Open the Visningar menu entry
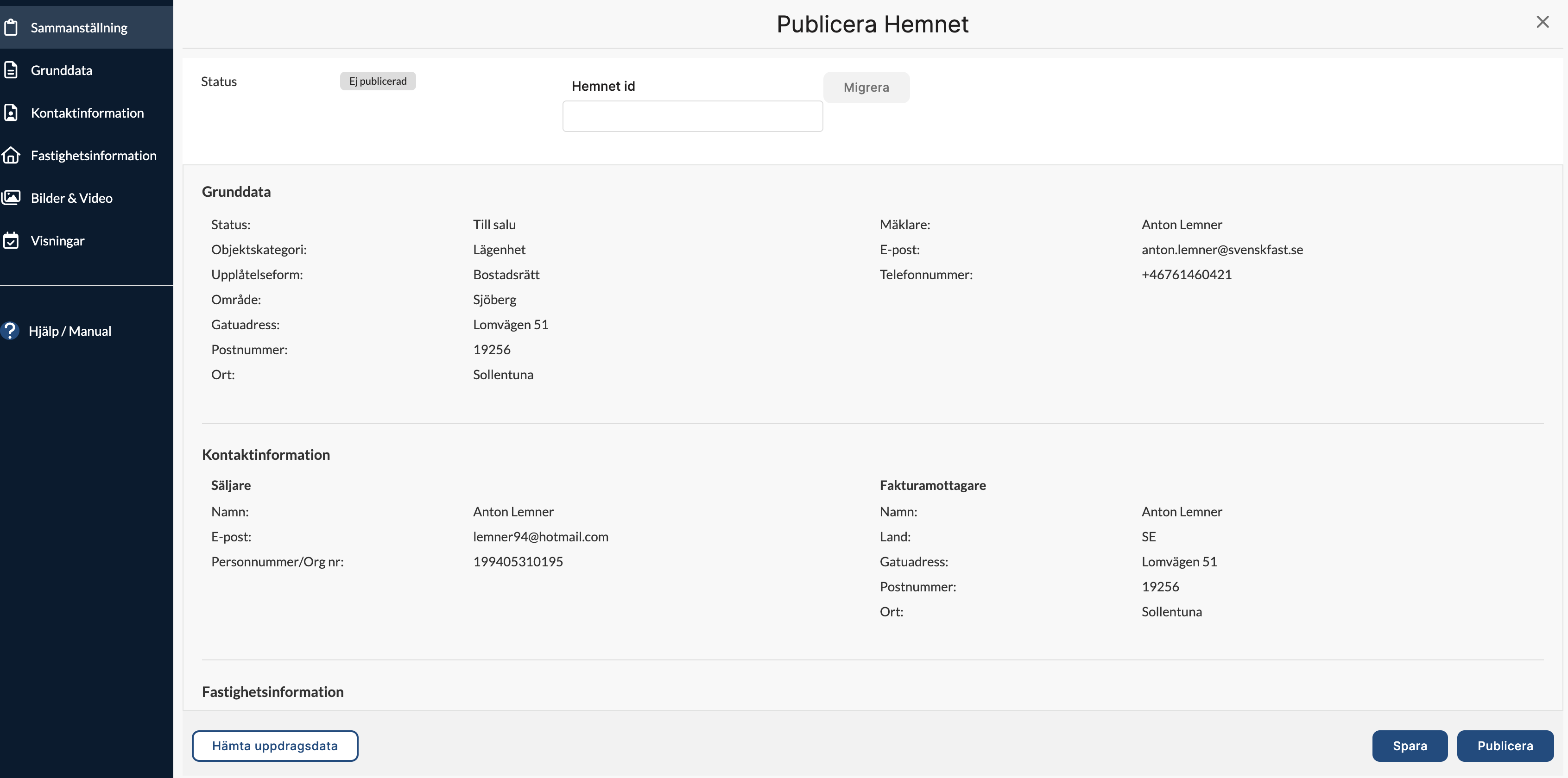 (x=57, y=240)
